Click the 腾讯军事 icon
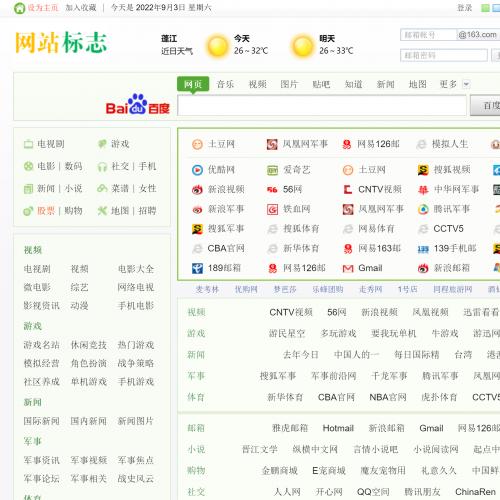Image resolution: width=500 pixels, height=500 pixels. point(423,209)
